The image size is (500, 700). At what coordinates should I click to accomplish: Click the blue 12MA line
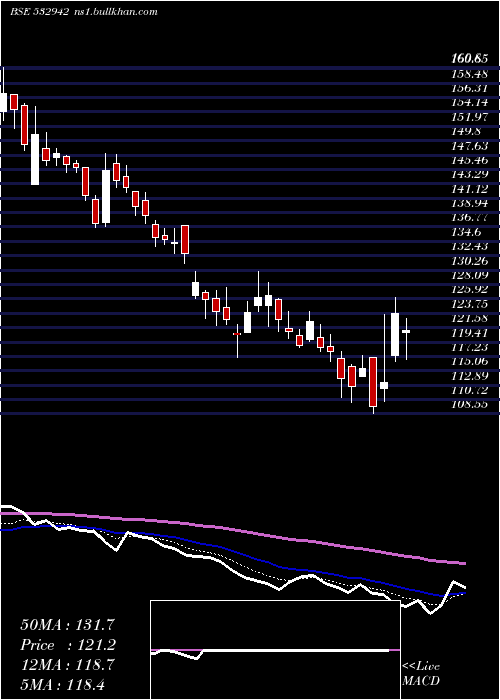tap(232, 553)
